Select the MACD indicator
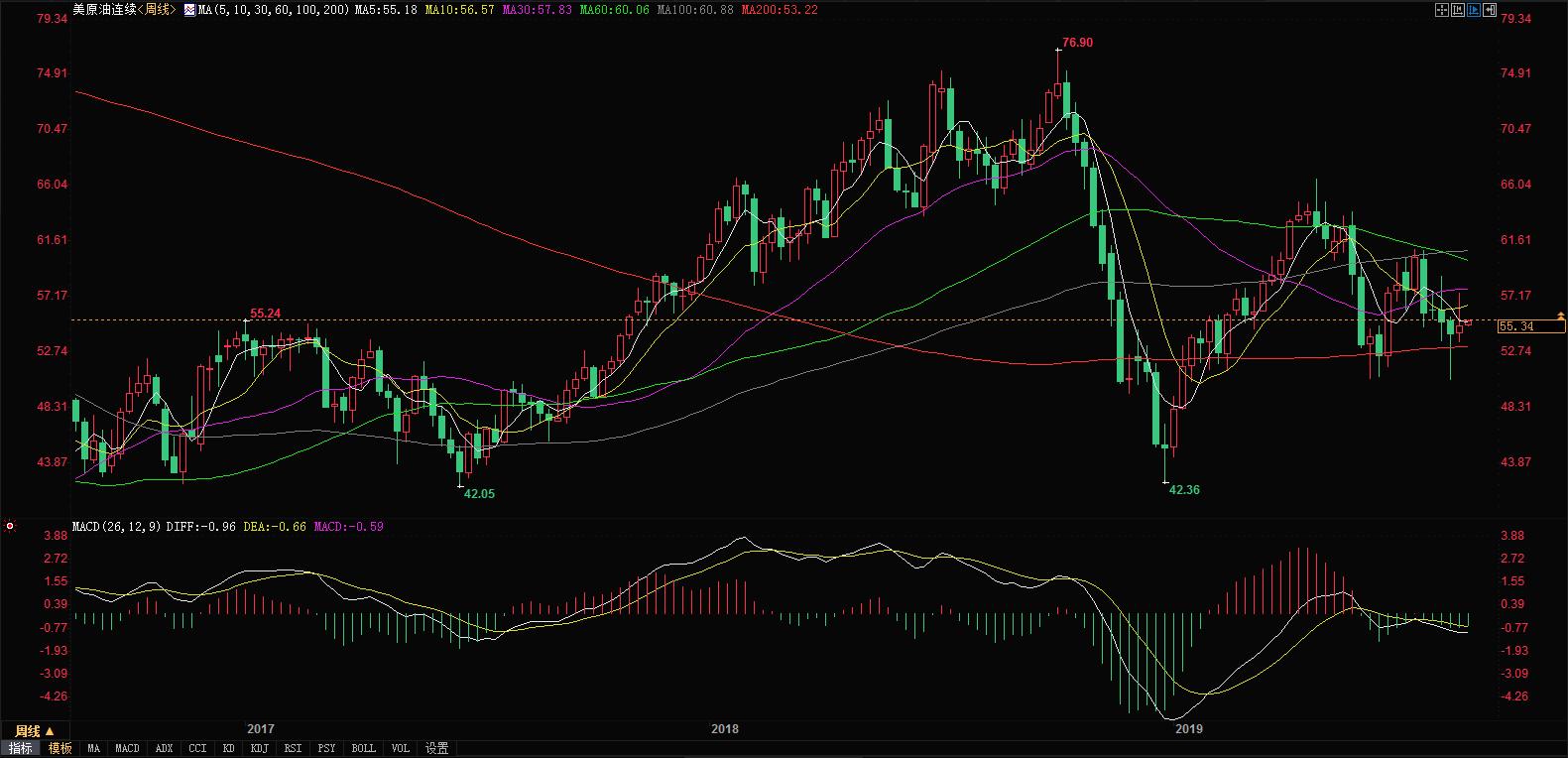 [127, 748]
